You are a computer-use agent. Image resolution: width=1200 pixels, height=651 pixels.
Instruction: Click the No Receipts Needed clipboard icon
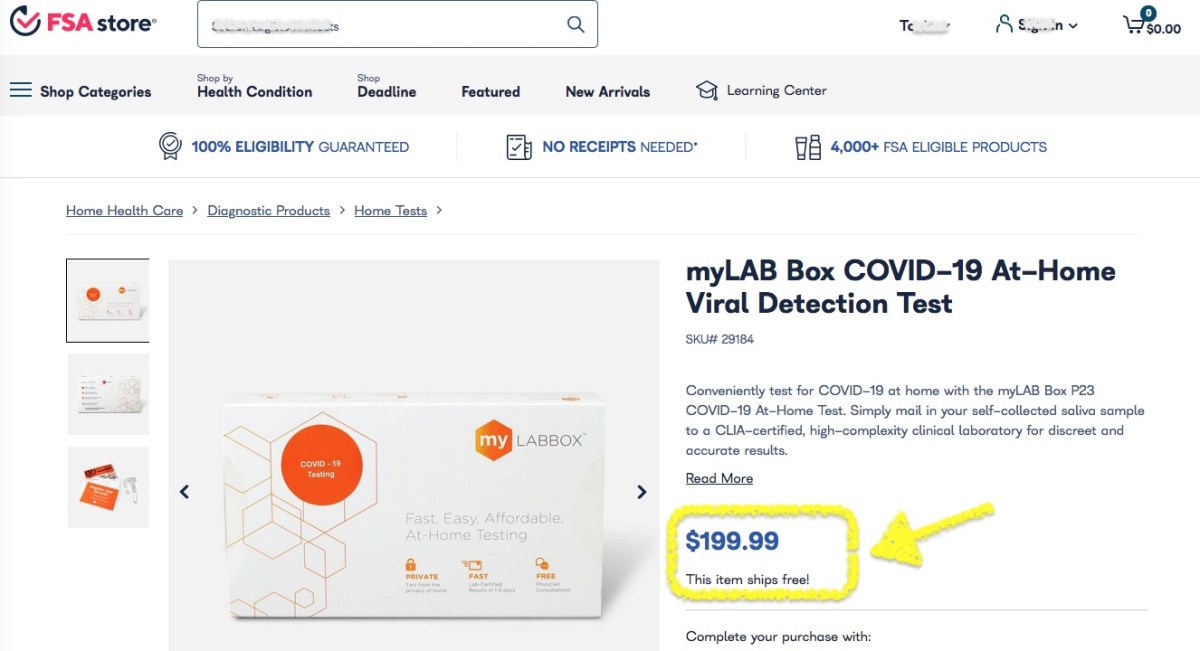point(518,147)
